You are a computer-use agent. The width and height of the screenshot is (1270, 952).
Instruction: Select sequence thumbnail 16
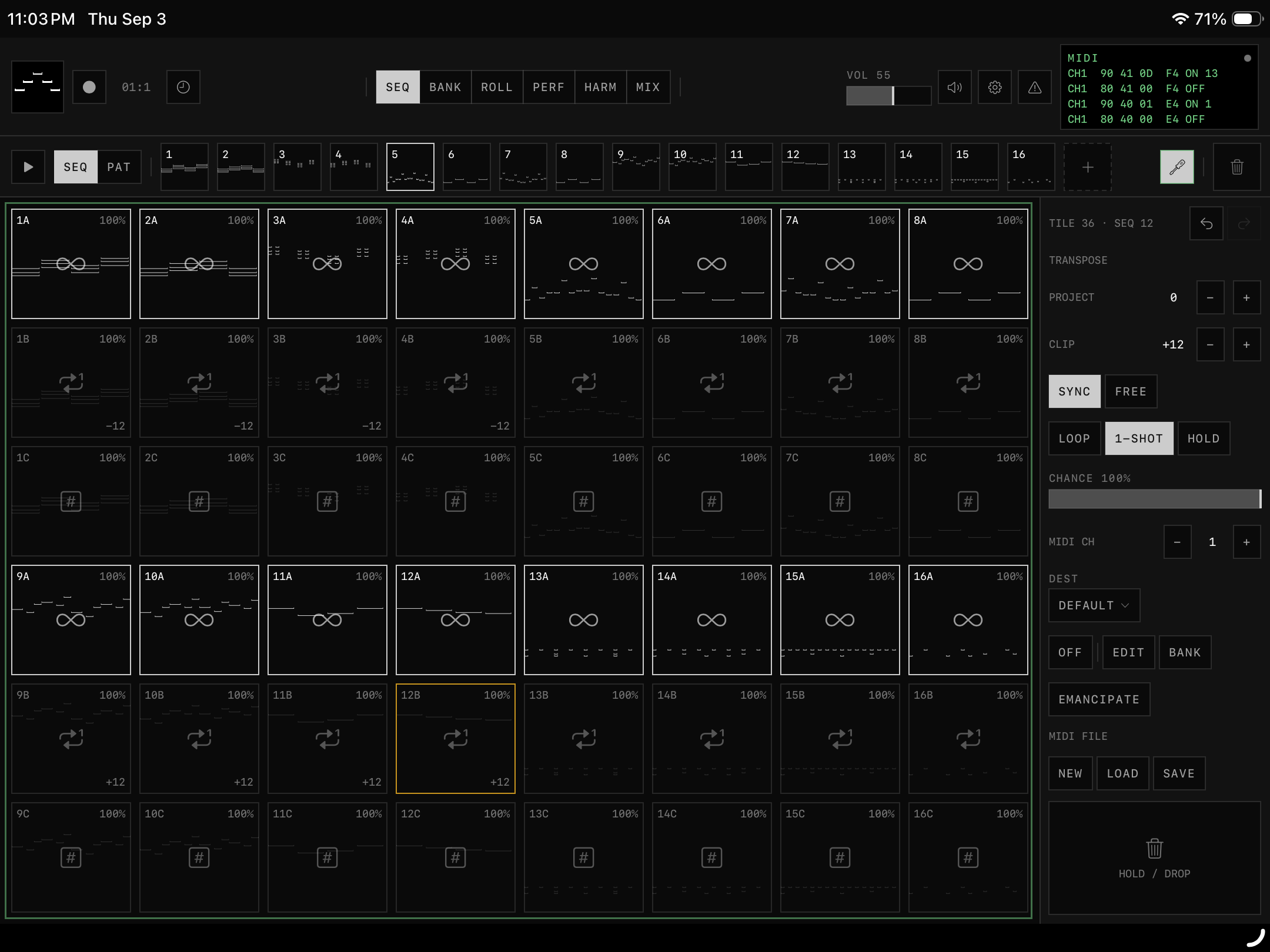(1031, 167)
